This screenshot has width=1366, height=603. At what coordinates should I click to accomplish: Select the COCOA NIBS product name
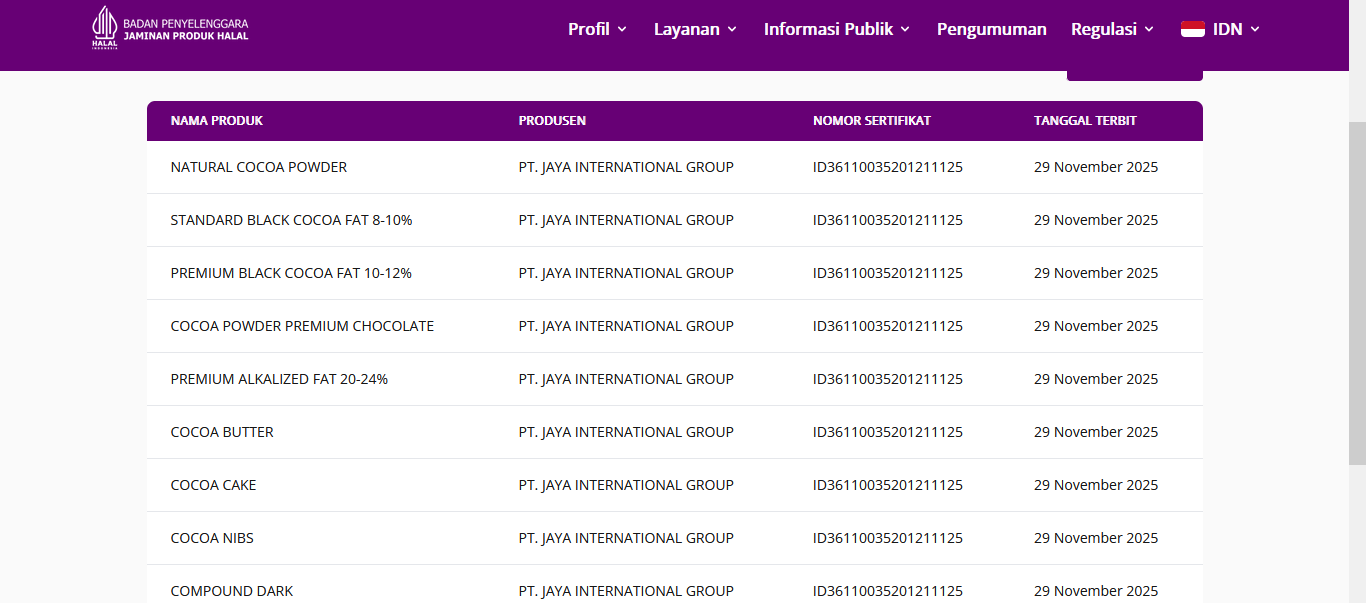[212, 538]
